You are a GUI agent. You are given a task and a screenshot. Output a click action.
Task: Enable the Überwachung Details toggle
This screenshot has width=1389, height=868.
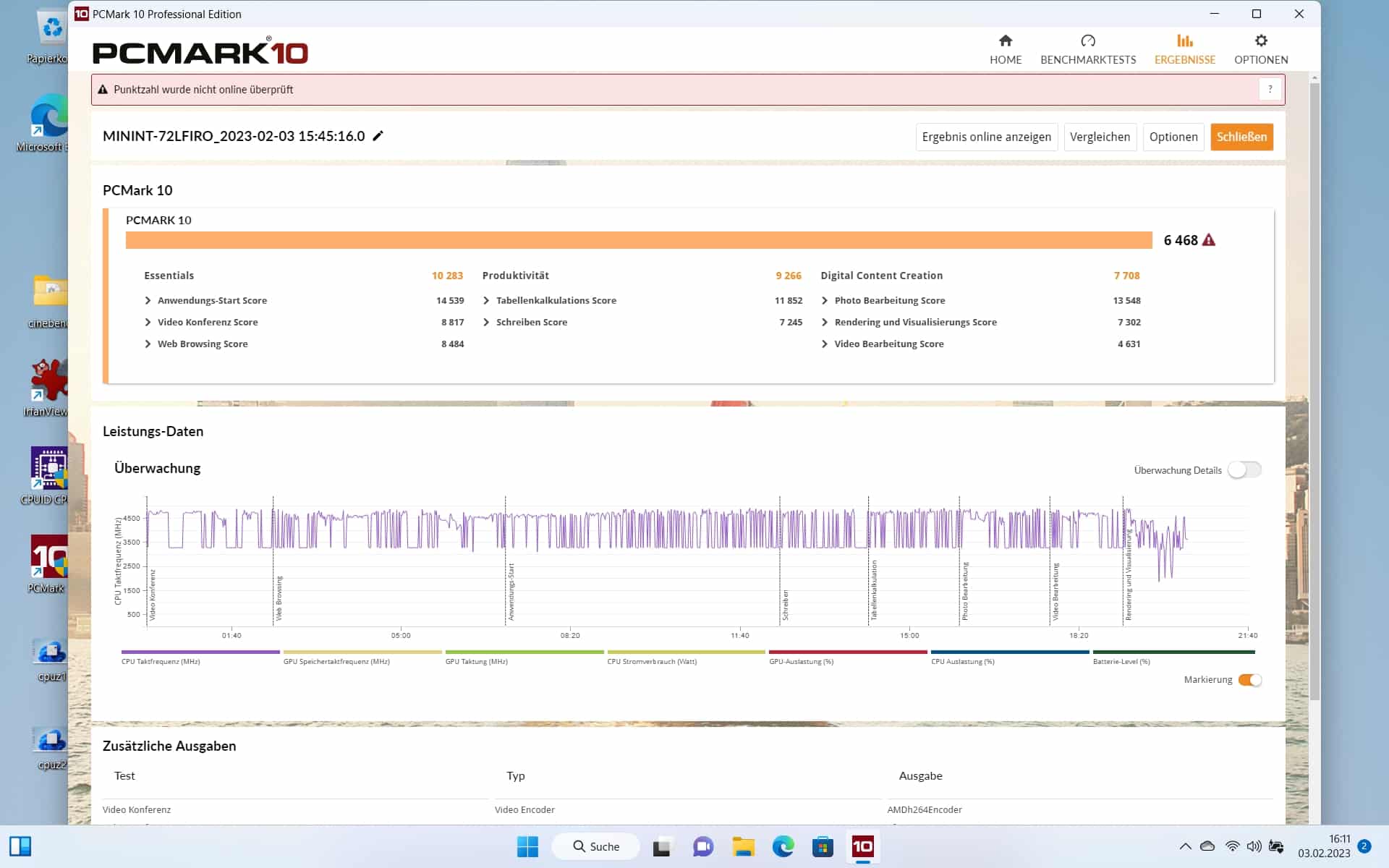[x=1244, y=470]
